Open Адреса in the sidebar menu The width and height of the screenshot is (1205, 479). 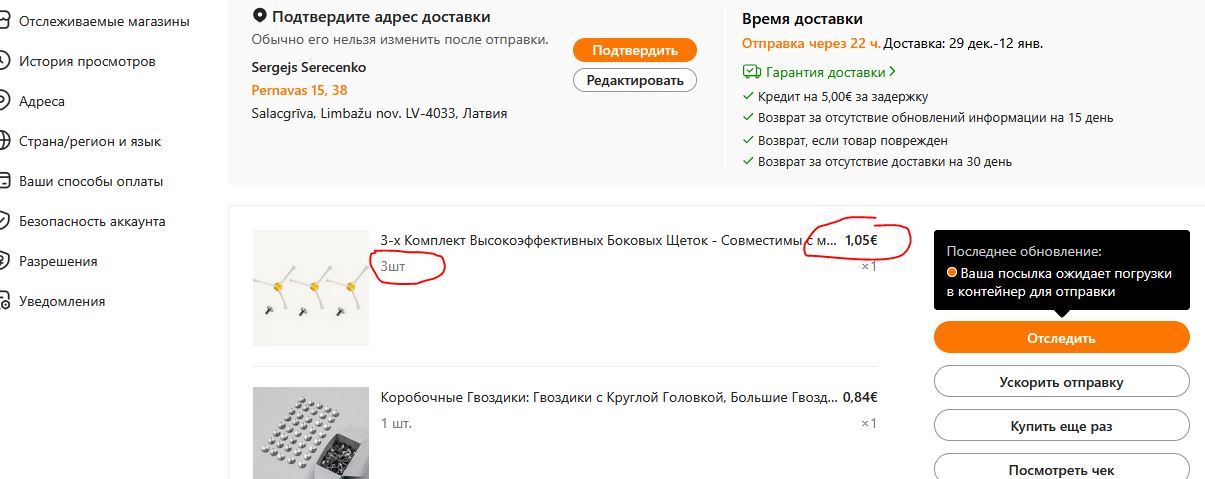pyautogui.click(x=42, y=101)
